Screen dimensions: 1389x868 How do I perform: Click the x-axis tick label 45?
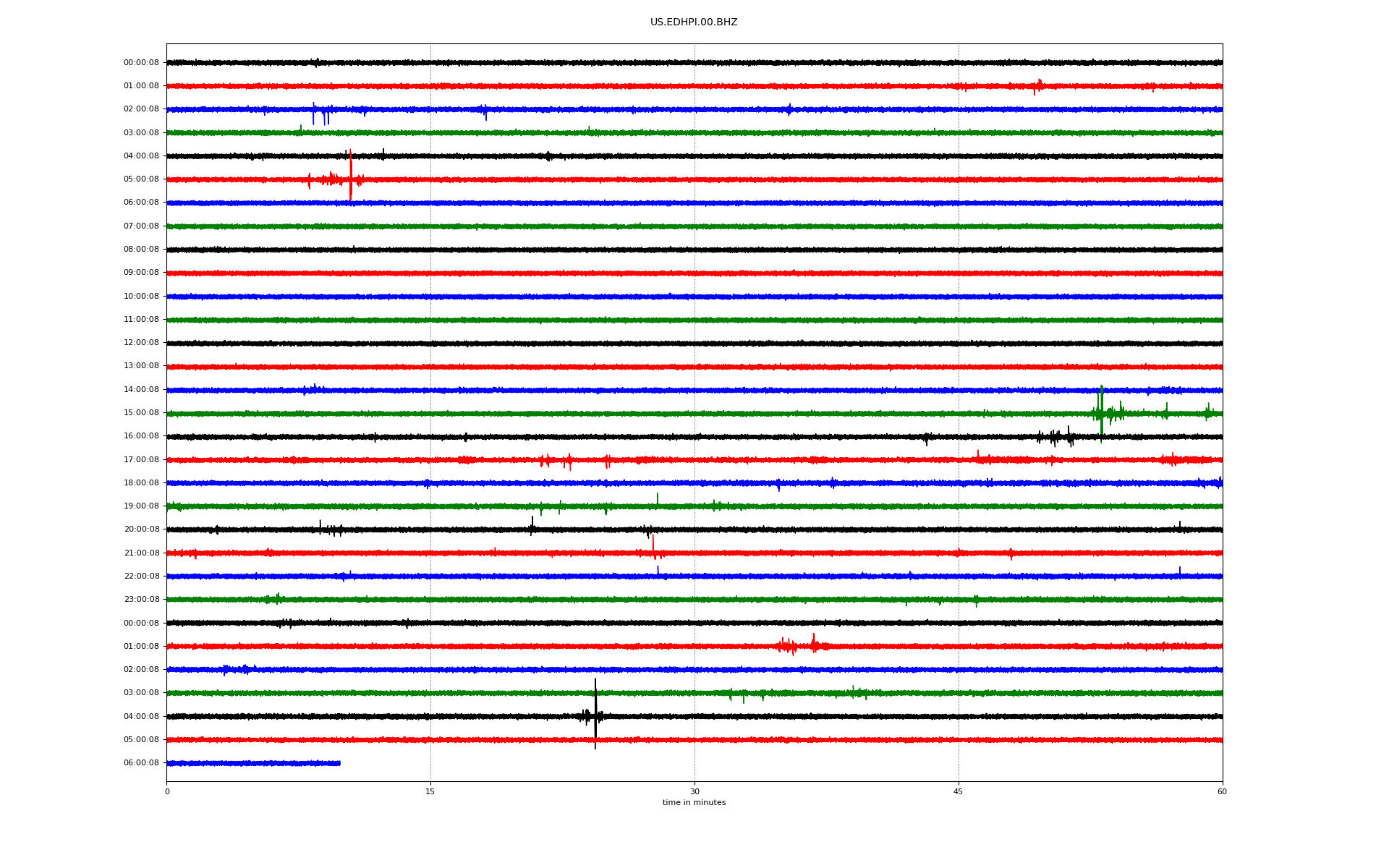[x=958, y=791]
